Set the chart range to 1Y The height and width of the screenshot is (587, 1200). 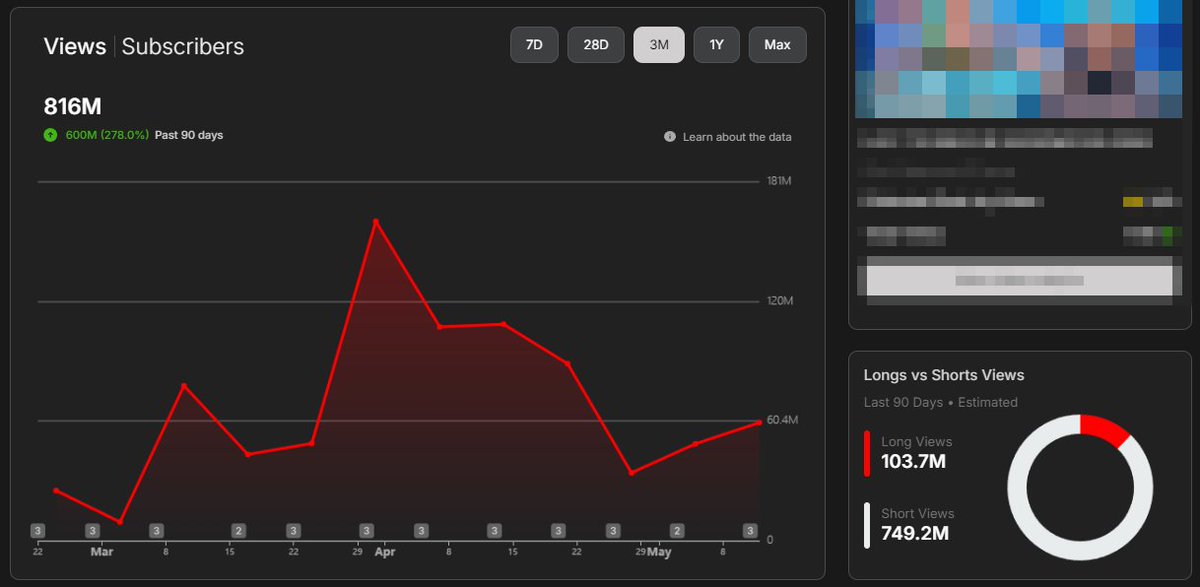coord(717,45)
